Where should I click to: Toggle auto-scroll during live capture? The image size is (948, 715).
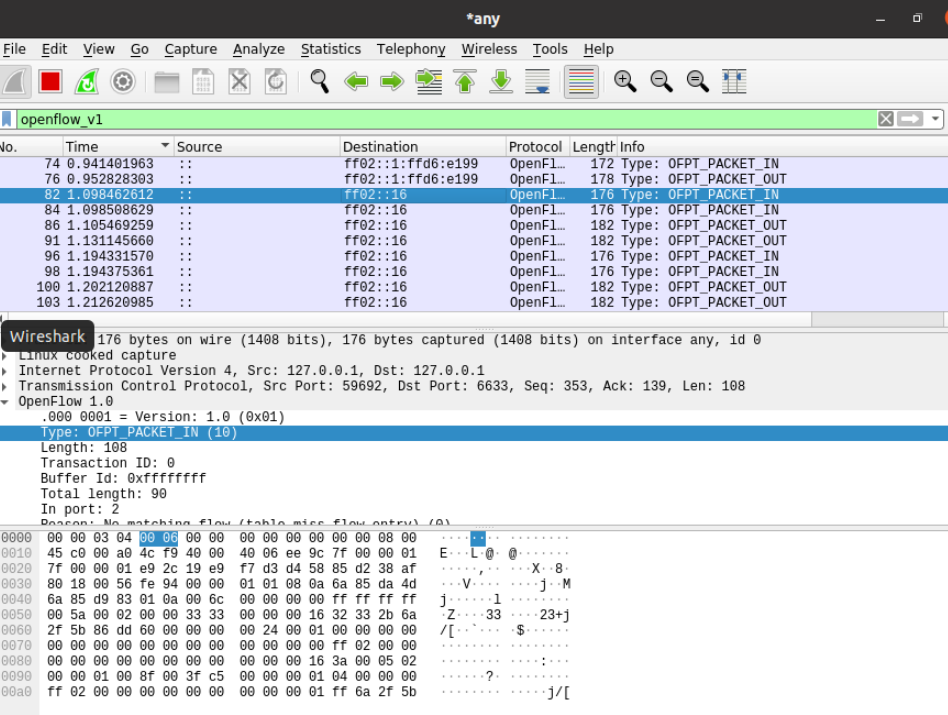pos(537,81)
